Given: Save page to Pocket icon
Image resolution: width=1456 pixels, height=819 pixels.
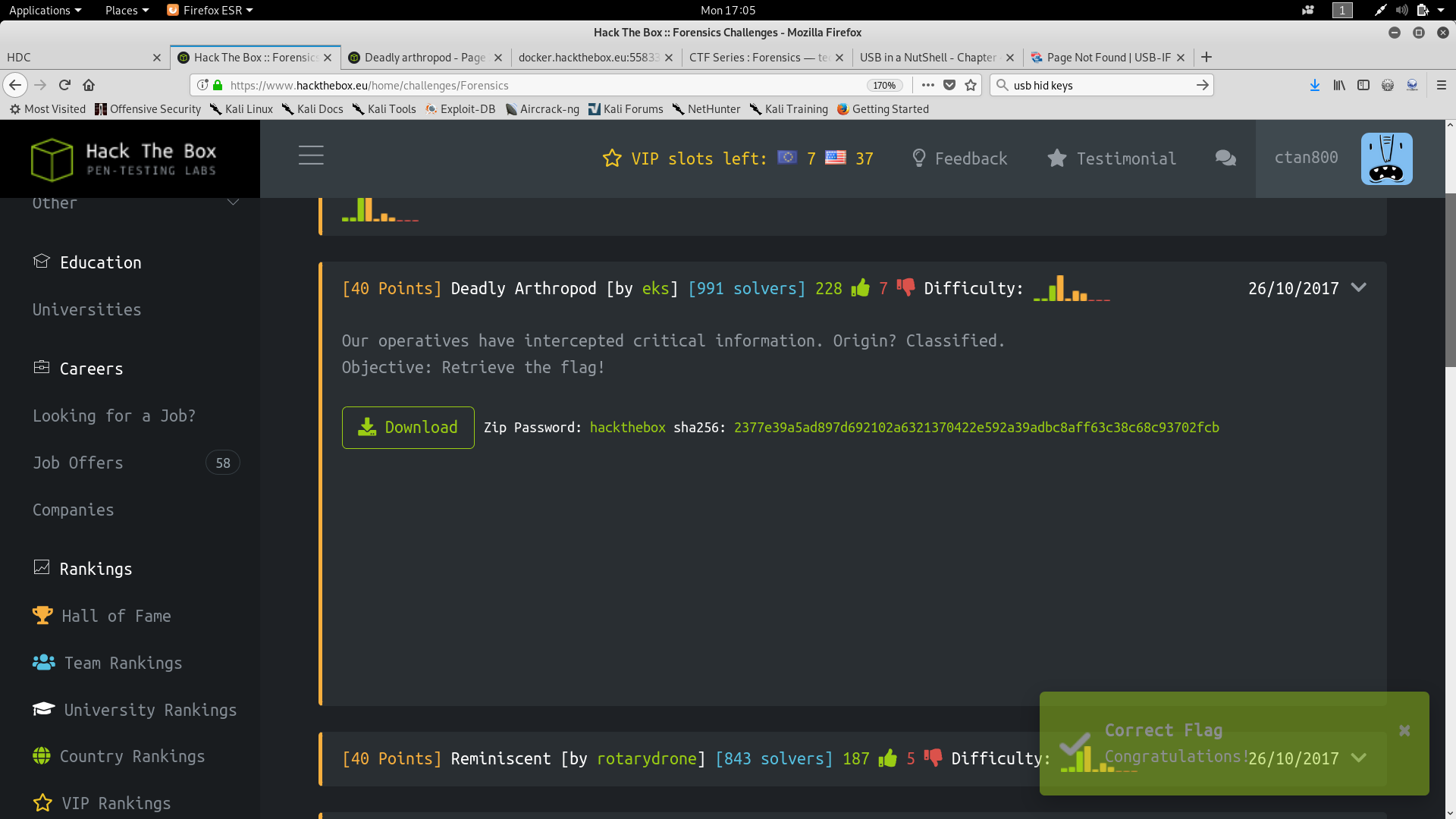Looking at the screenshot, I should click(949, 85).
